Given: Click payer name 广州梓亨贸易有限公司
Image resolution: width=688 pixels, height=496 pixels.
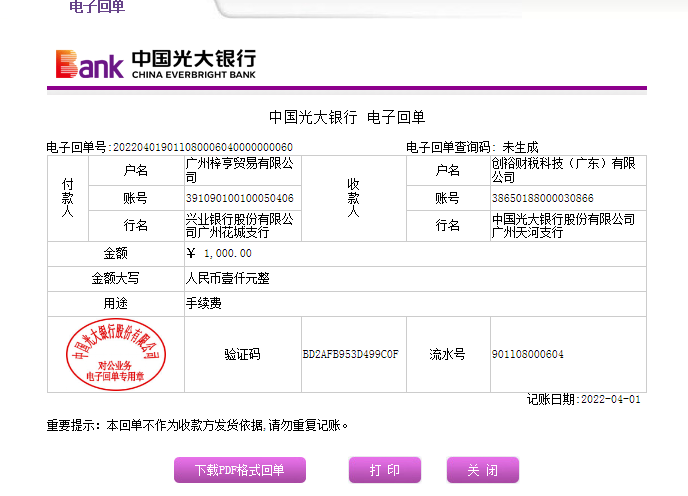Looking at the screenshot, I should (240, 170).
